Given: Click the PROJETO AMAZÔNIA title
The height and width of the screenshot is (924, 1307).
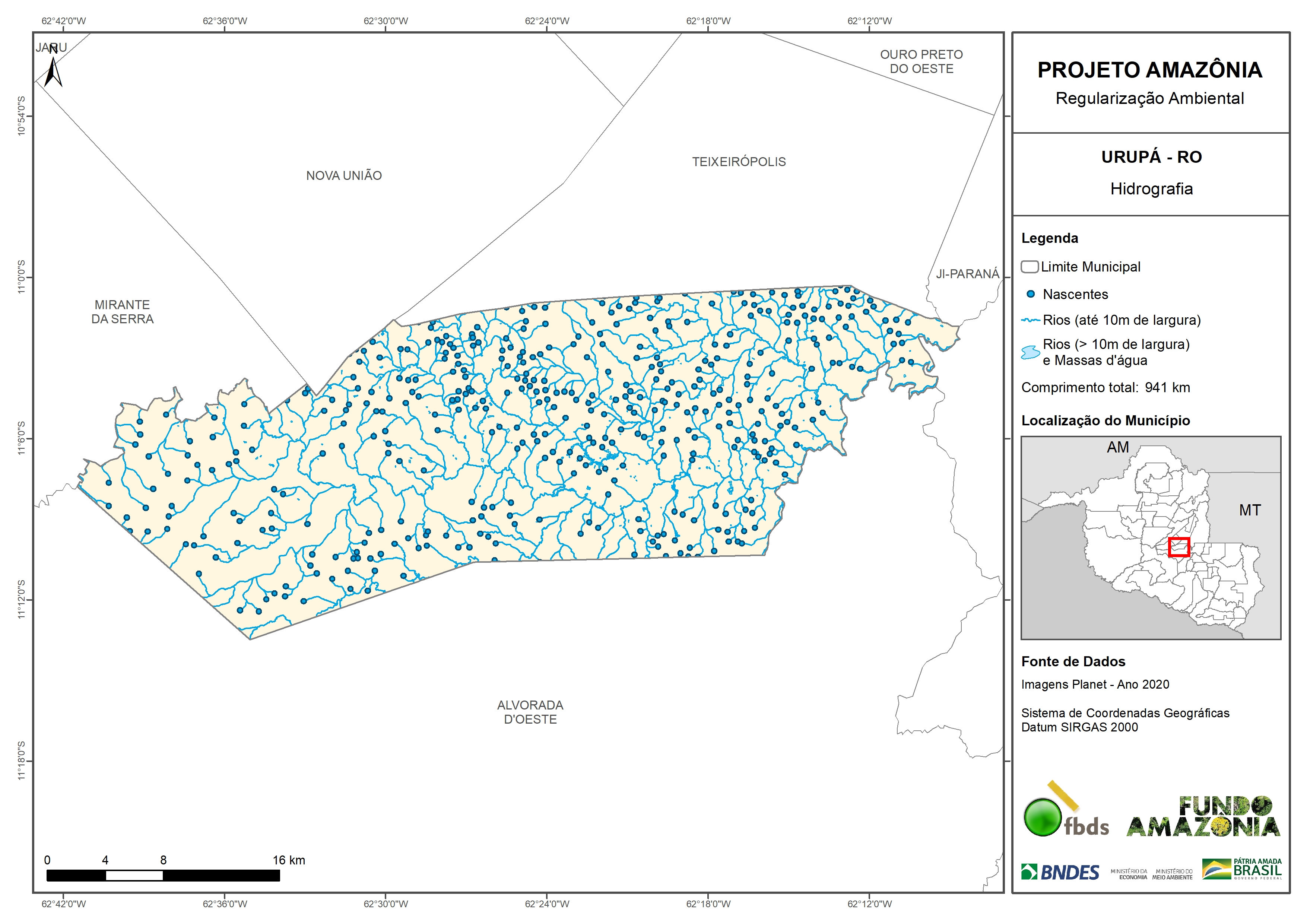Looking at the screenshot, I should coord(1149,70).
